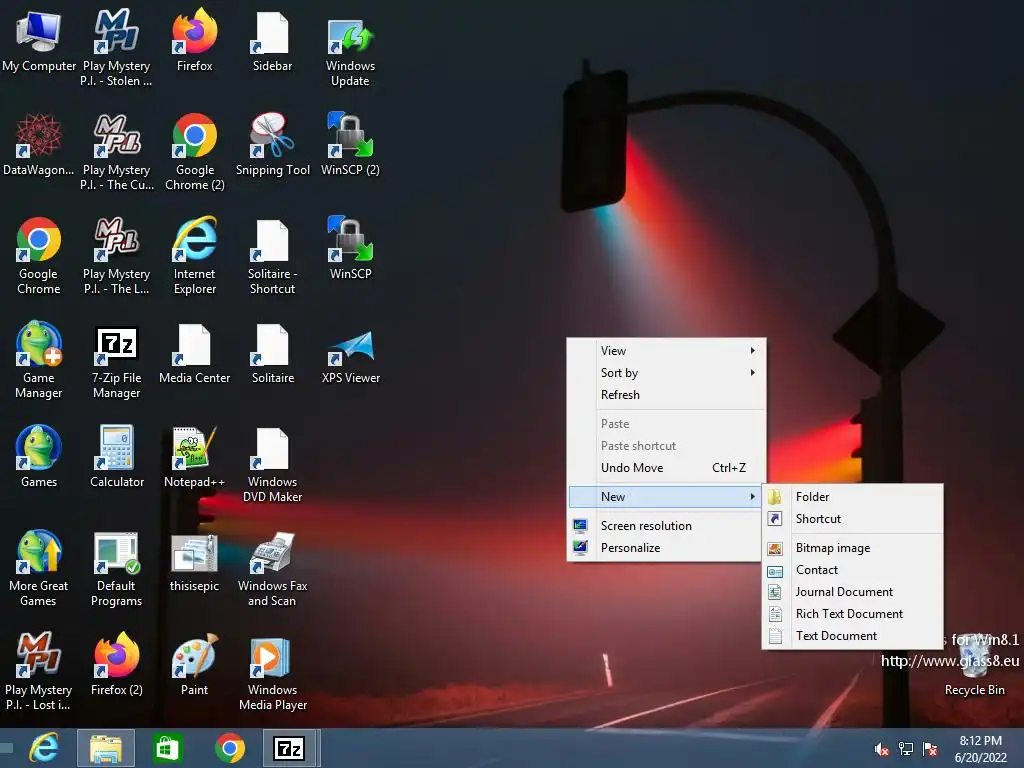Select the Notepad++ desktop icon
Viewport: 1024px width, 768px height.
coord(195,456)
